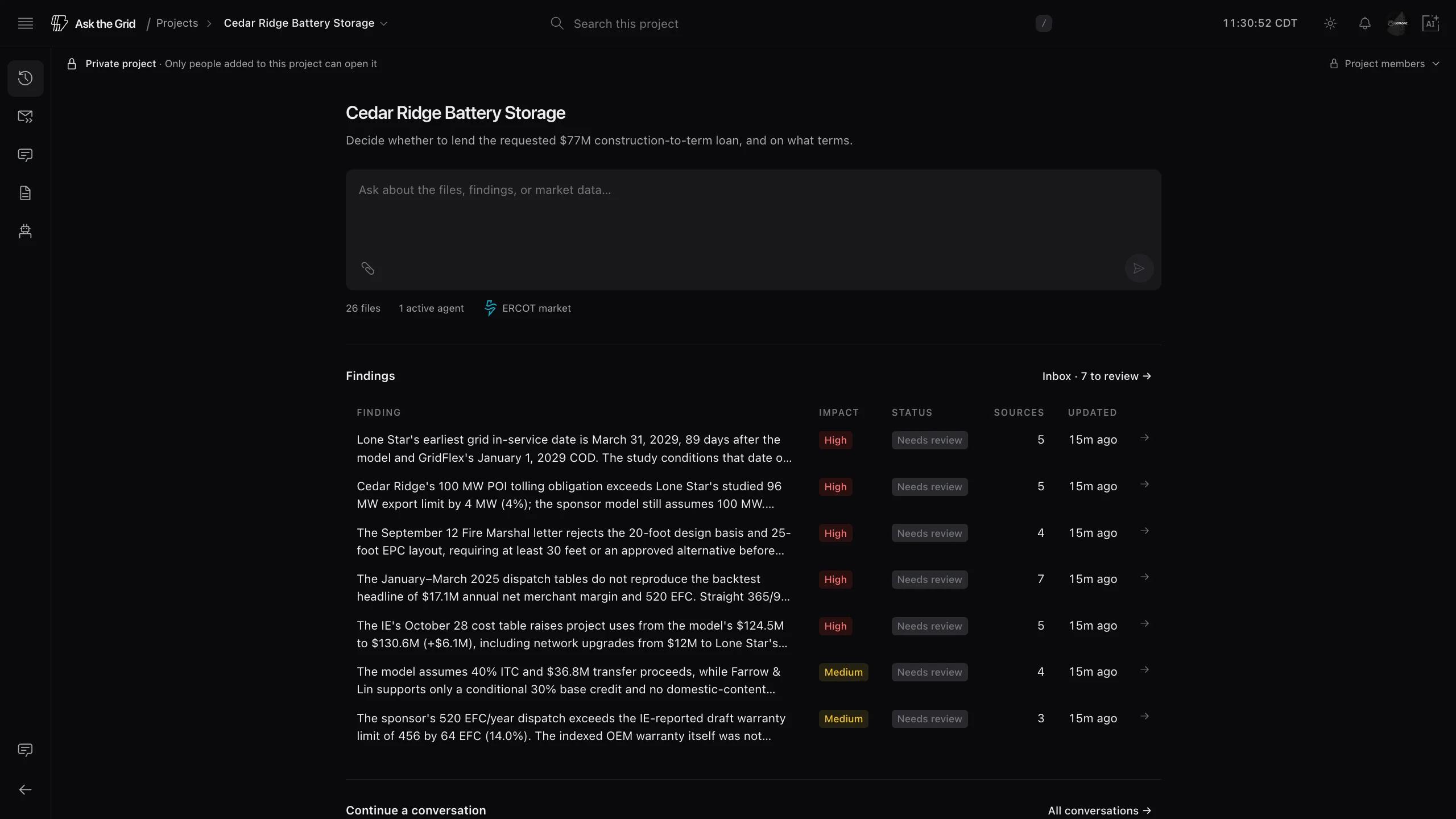Click the Cedar Ridge Battery Storage page title
This screenshot has width=1456, height=819.
tap(456, 113)
